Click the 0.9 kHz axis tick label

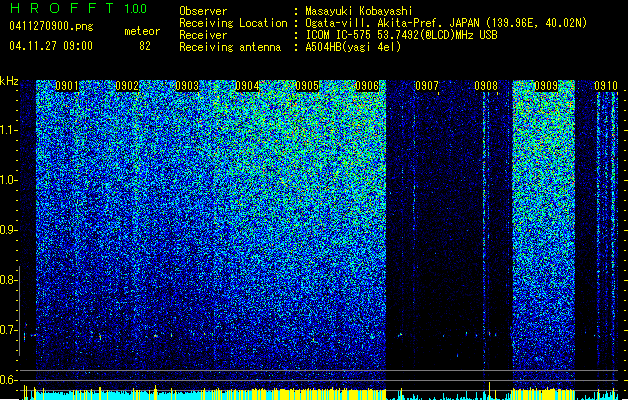coord(7,230)
